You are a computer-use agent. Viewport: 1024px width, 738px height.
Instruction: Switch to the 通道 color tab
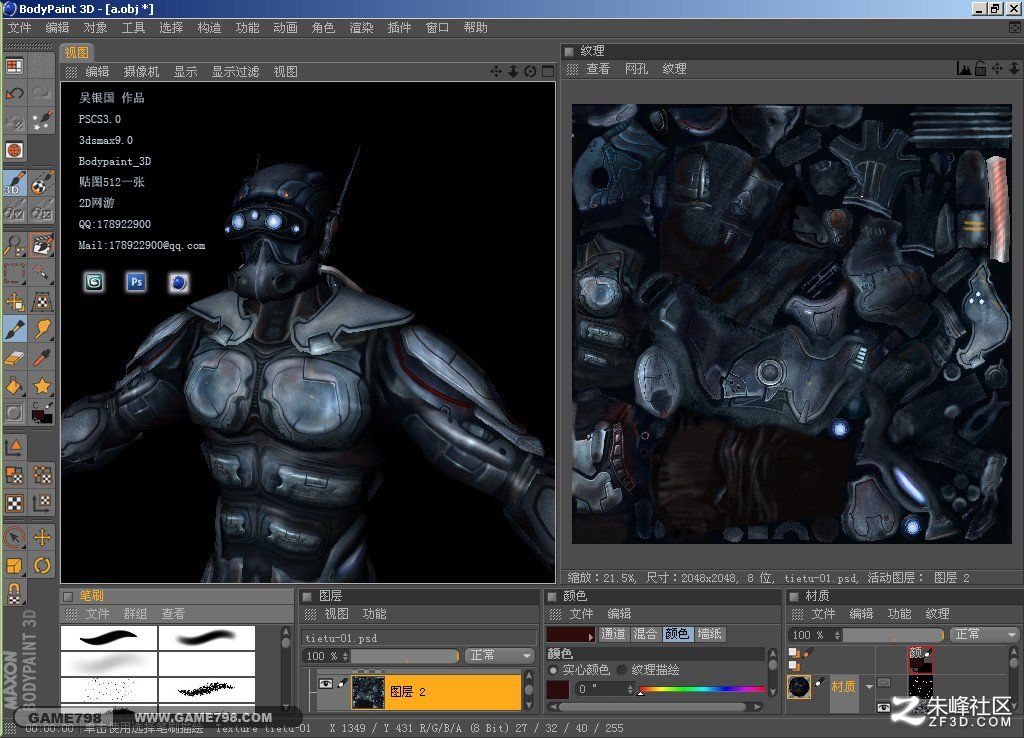pos(613,634)
